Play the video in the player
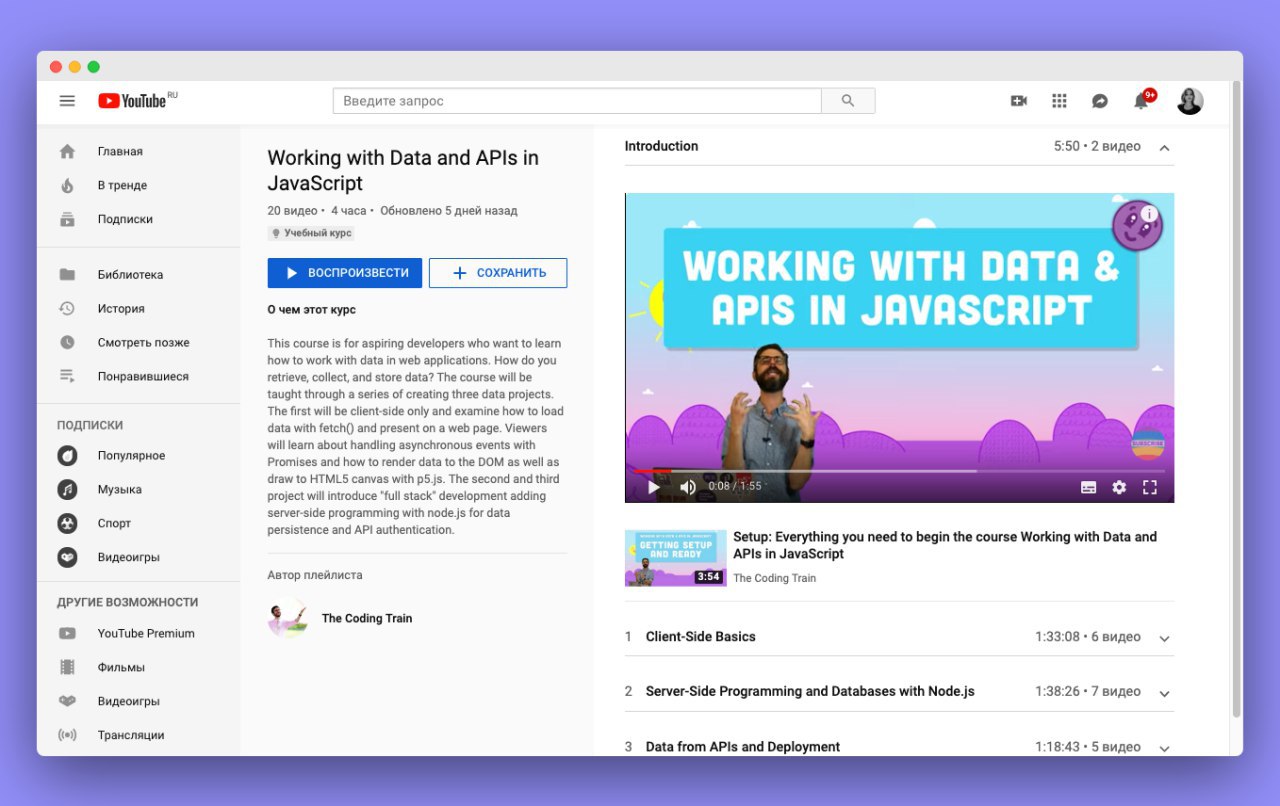 click(x=653, y=487)
